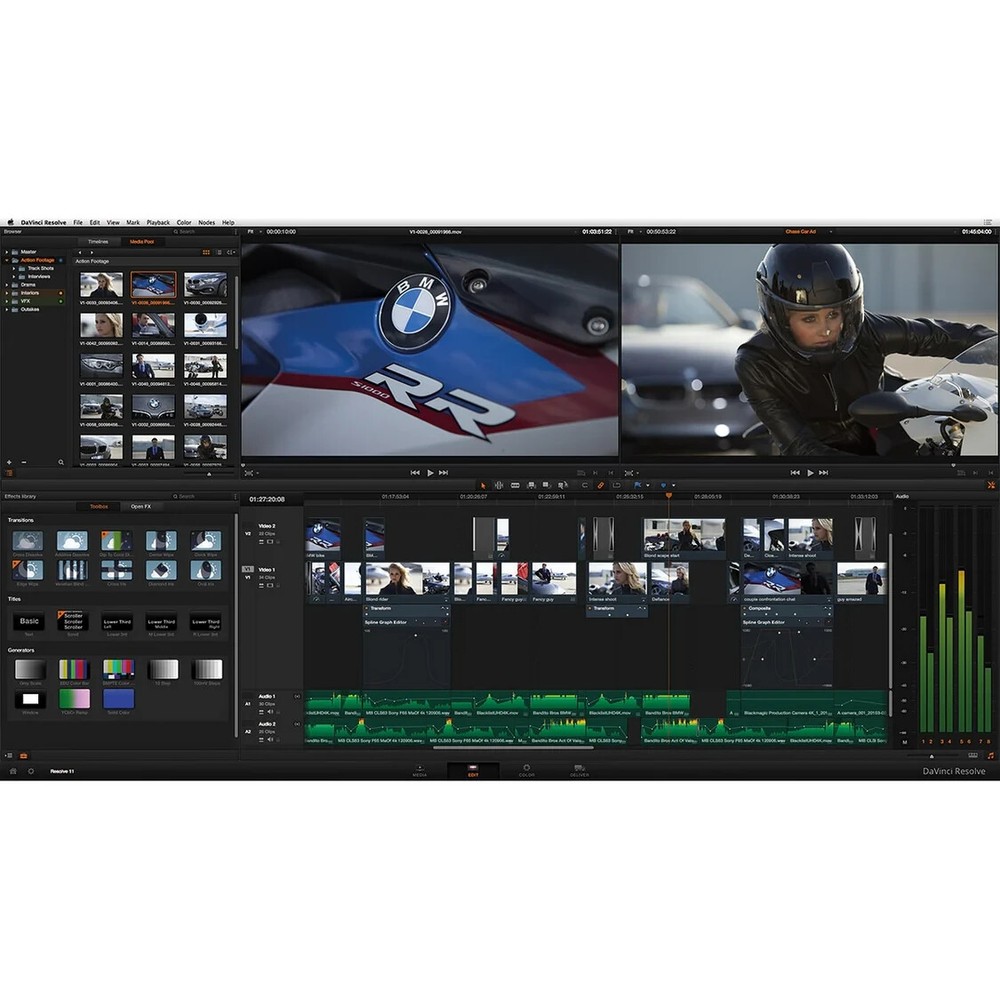Switch Media Pool to thumbnail grid view
Viewport: 1000px width, 1000px height.
click(206, 252)
